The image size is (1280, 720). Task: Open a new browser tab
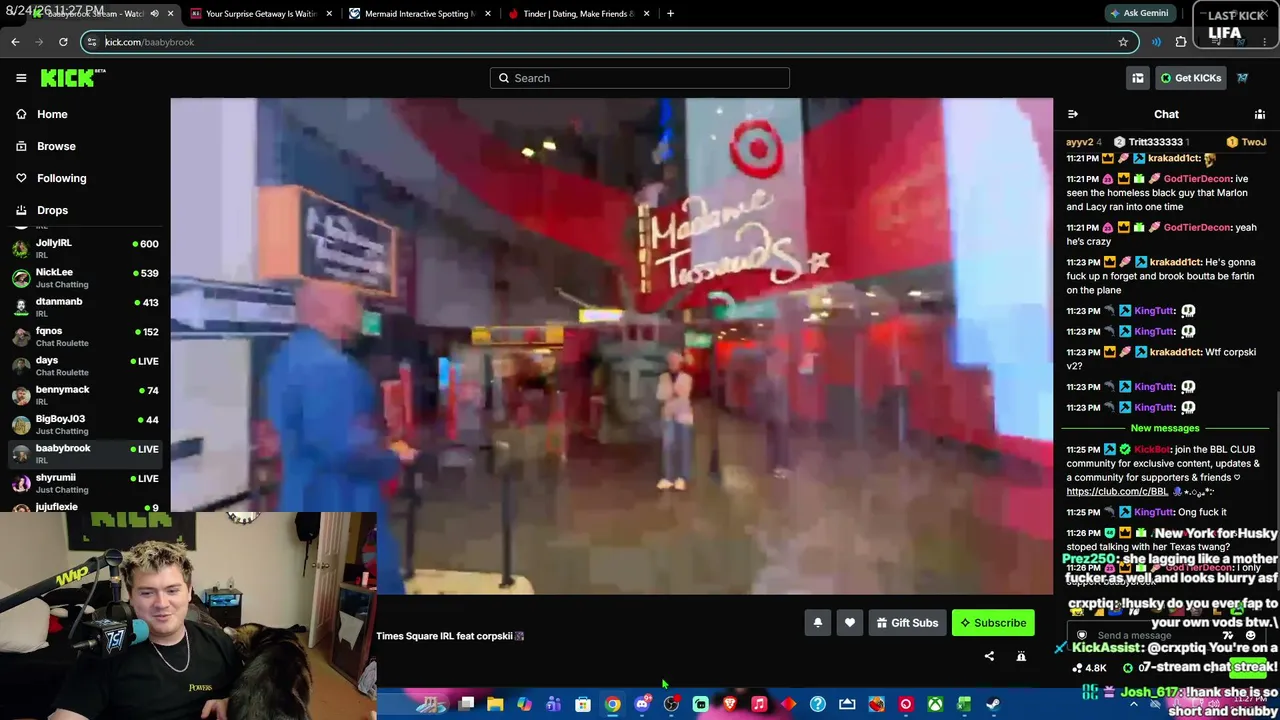(670, 14)
